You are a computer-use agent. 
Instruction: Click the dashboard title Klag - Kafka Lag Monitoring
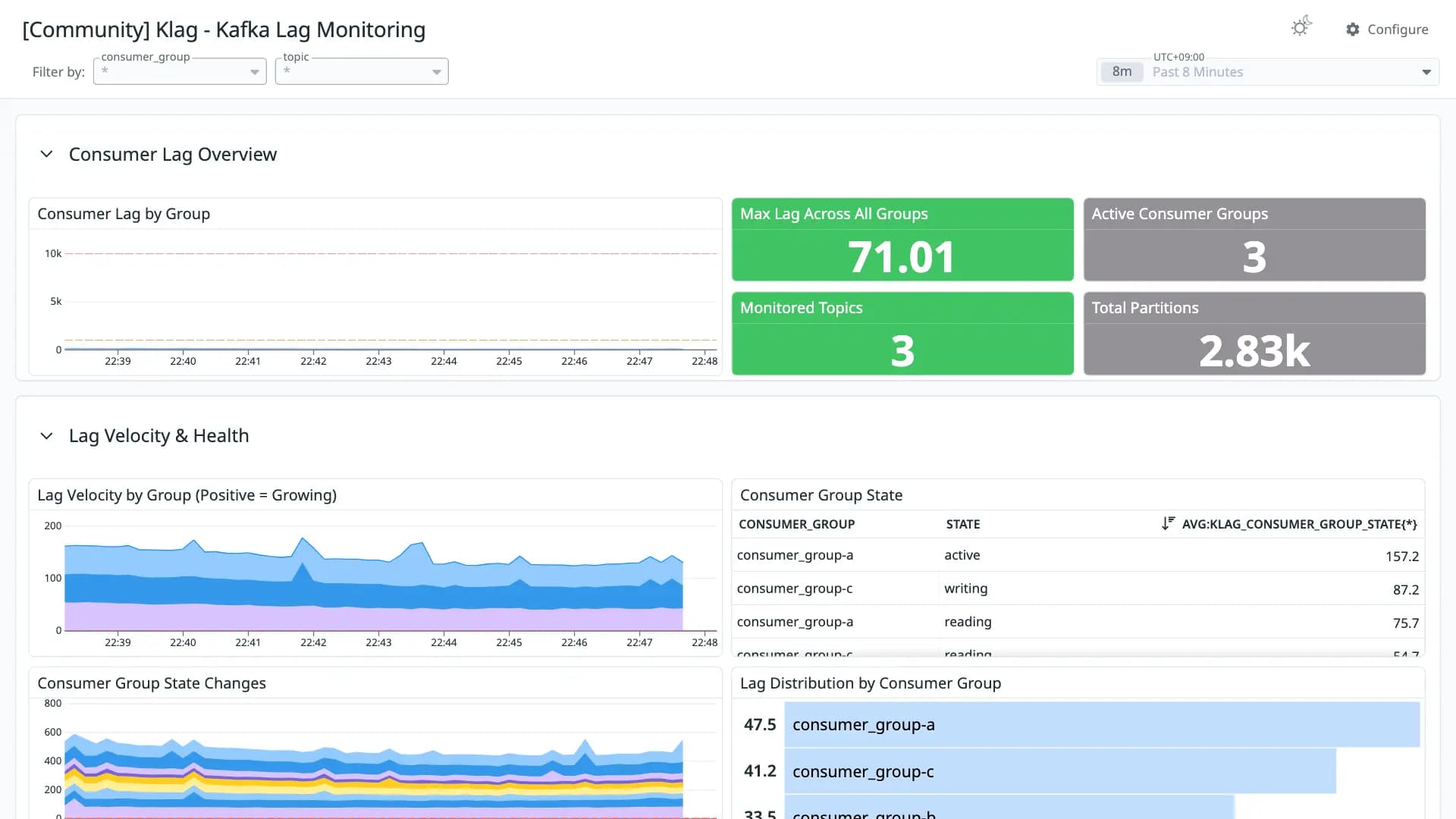[224, 30]
